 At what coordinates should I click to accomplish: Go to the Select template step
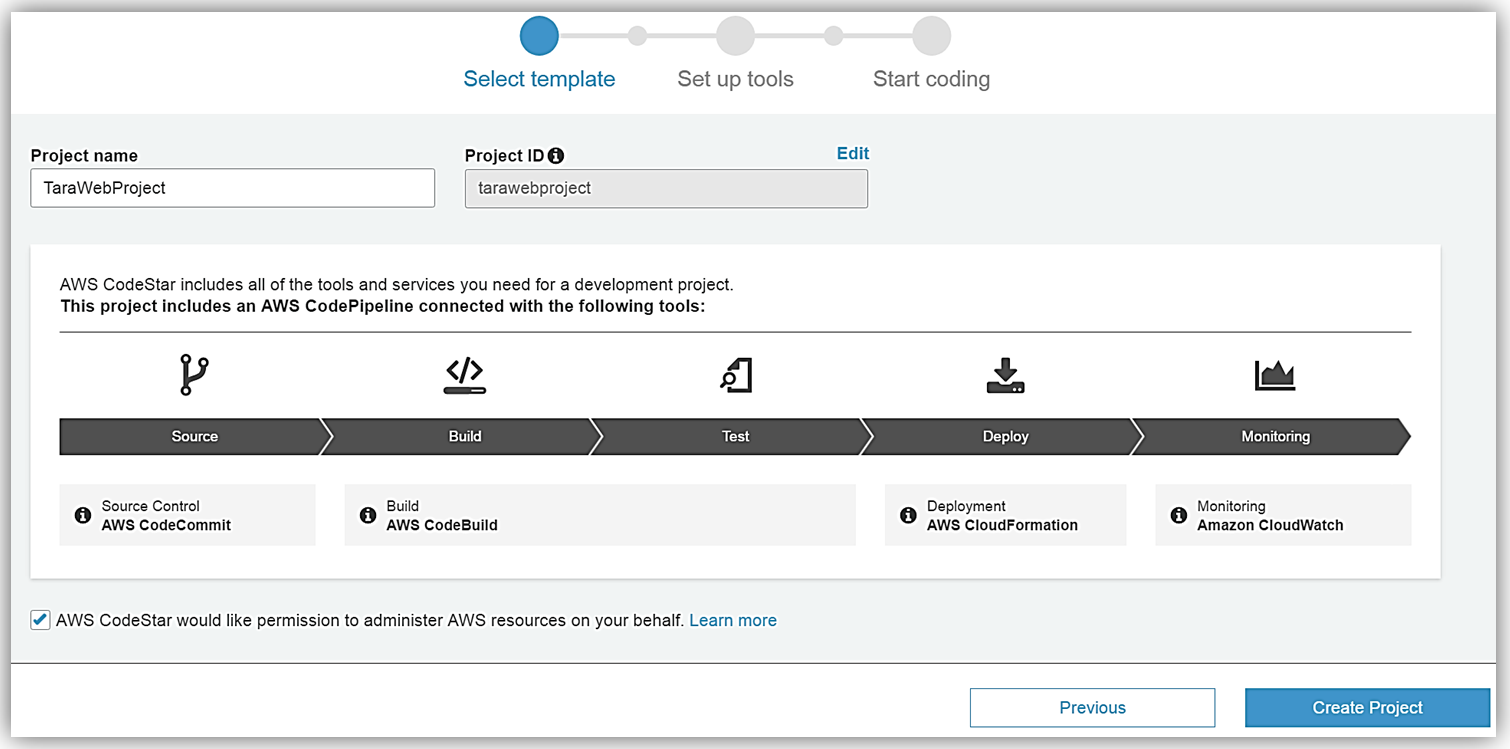coord(539,37)
